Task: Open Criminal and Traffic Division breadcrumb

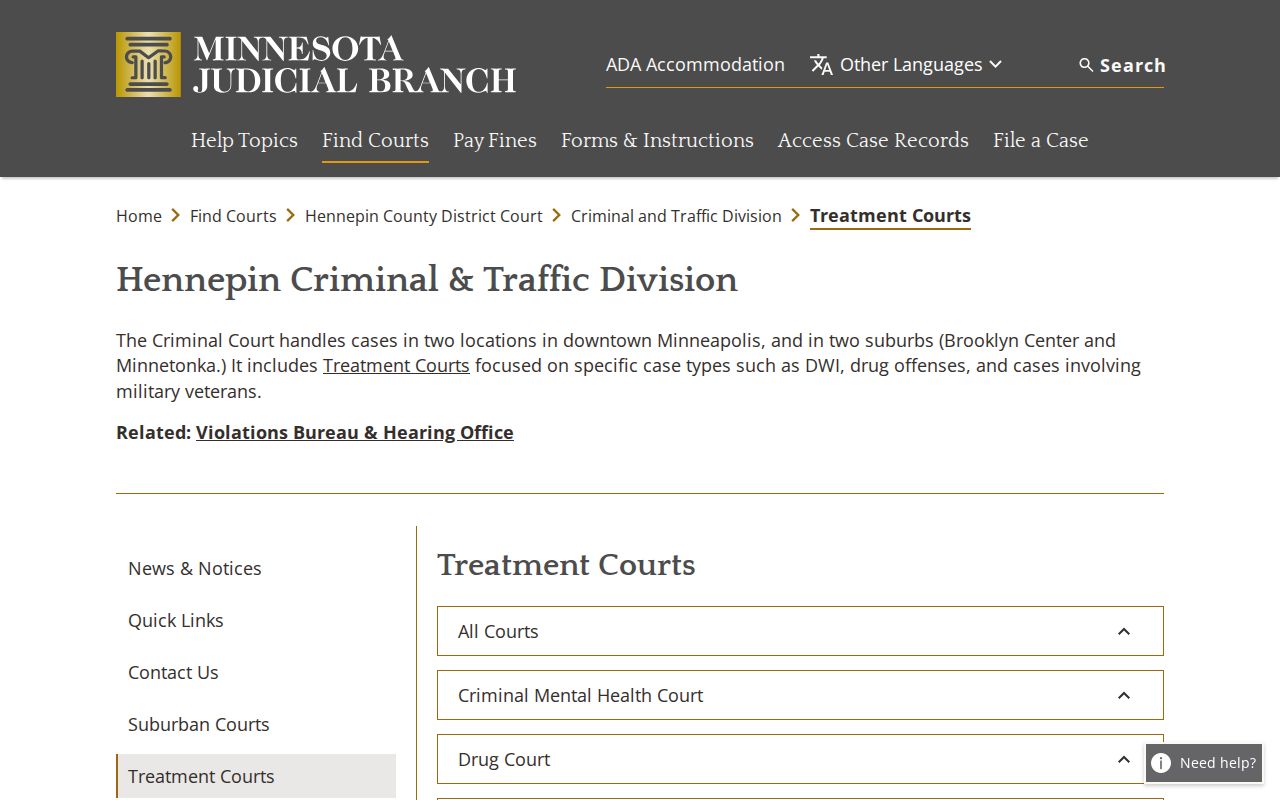Action: pyautogui.click(x=676, y=216)
